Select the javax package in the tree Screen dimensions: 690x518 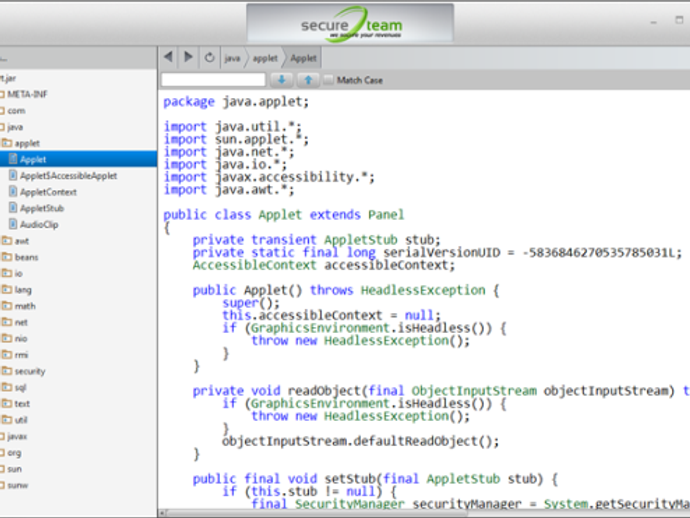pyautogui.click(x=17, y=437)
